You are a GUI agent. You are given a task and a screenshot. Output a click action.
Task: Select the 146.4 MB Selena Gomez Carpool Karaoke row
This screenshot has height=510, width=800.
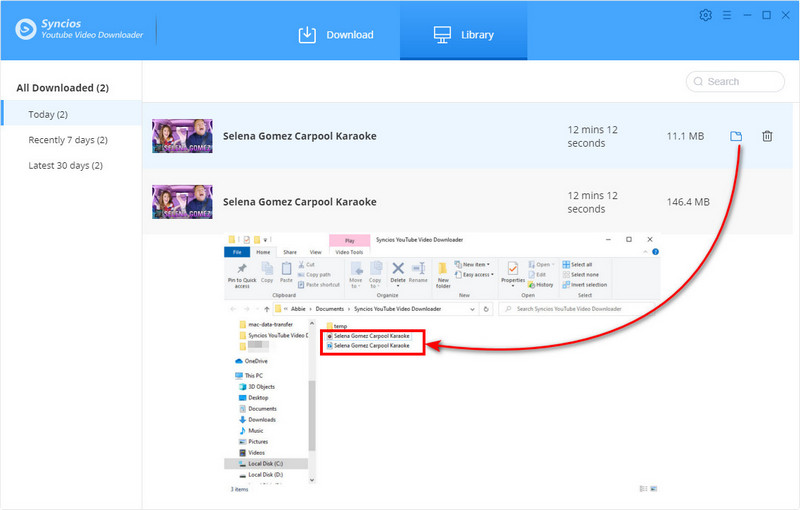tap(467, 202)
